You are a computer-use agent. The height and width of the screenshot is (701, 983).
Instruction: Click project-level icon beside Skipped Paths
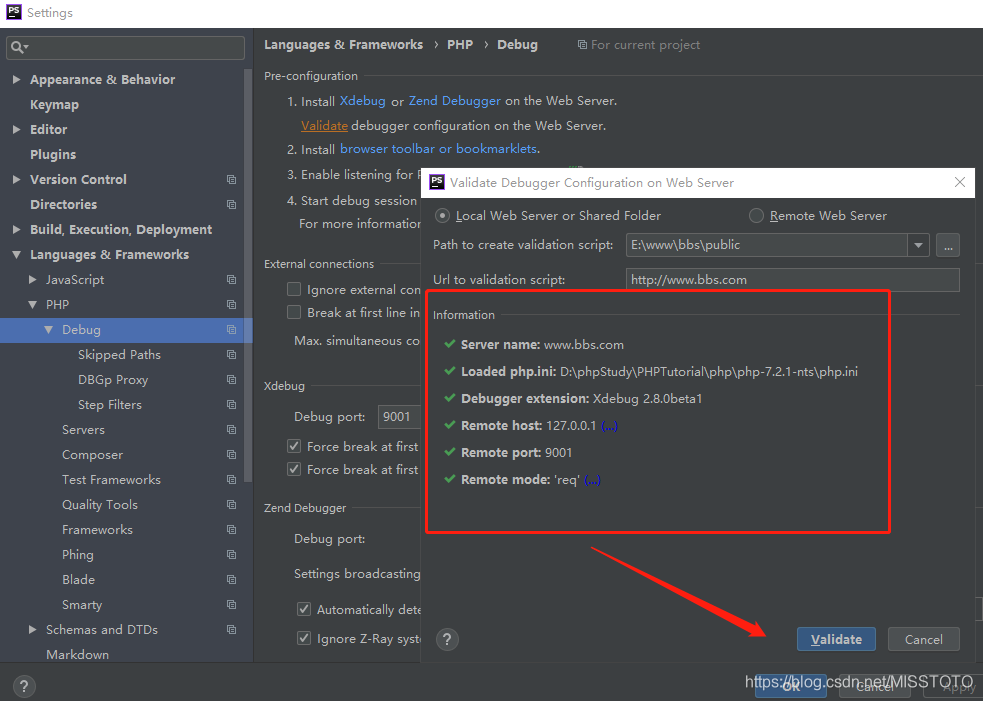click(231, 355)
